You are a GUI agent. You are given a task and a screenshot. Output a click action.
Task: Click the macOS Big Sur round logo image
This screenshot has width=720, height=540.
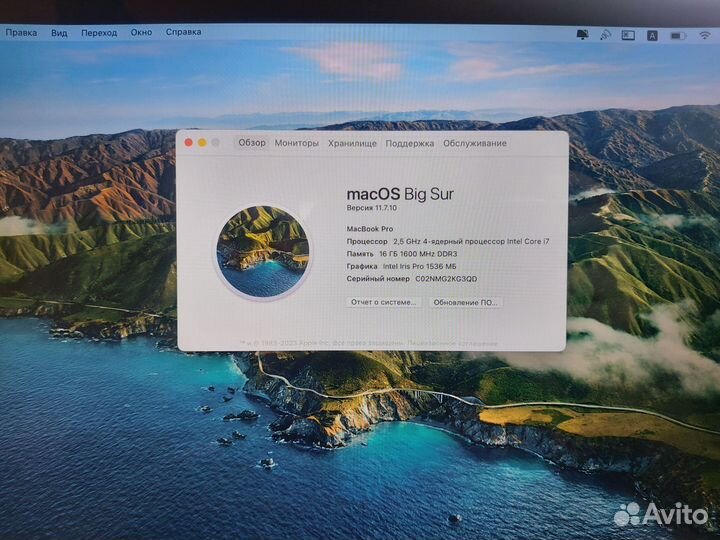pos(263,251)
